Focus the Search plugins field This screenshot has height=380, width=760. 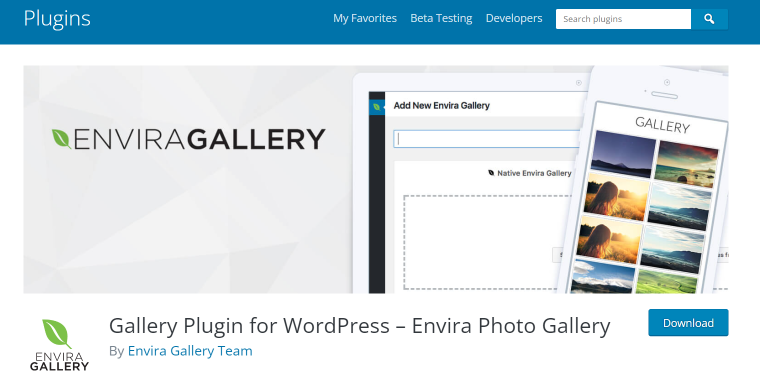[623, 19]
